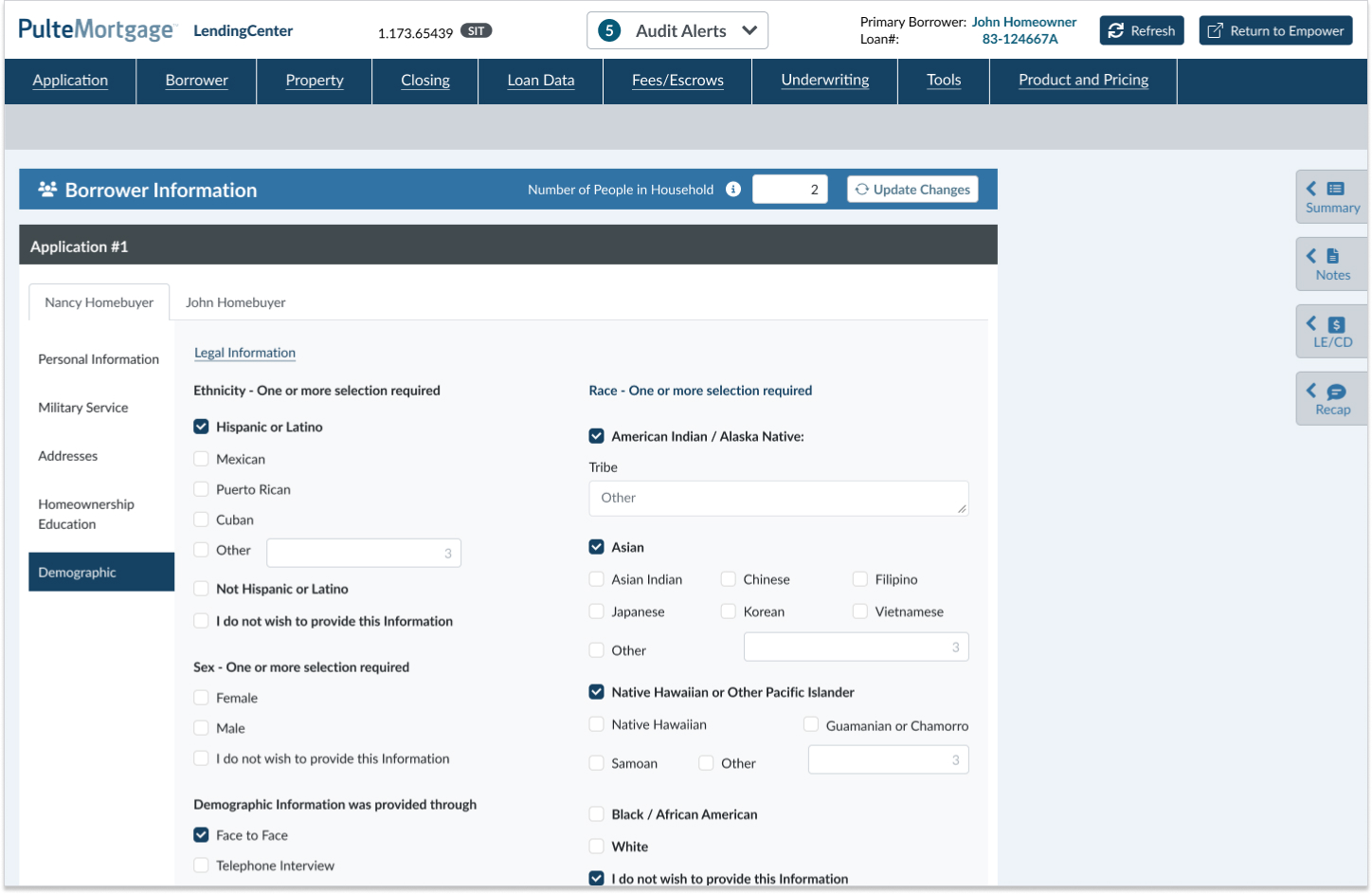Select Military Service in the sidebar
The height and width of the screenshot is (894, 1372).
point(83,408)
